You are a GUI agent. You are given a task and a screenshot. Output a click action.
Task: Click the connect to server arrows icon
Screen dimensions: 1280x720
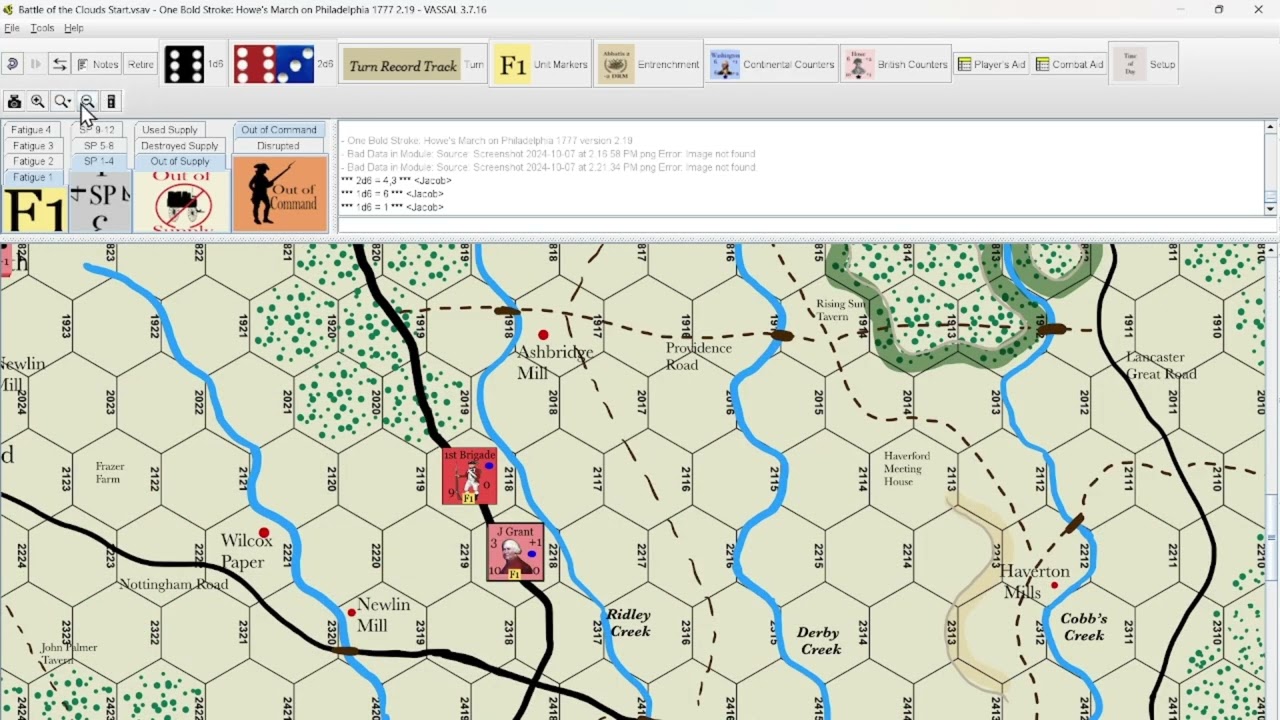pos(60,64)
